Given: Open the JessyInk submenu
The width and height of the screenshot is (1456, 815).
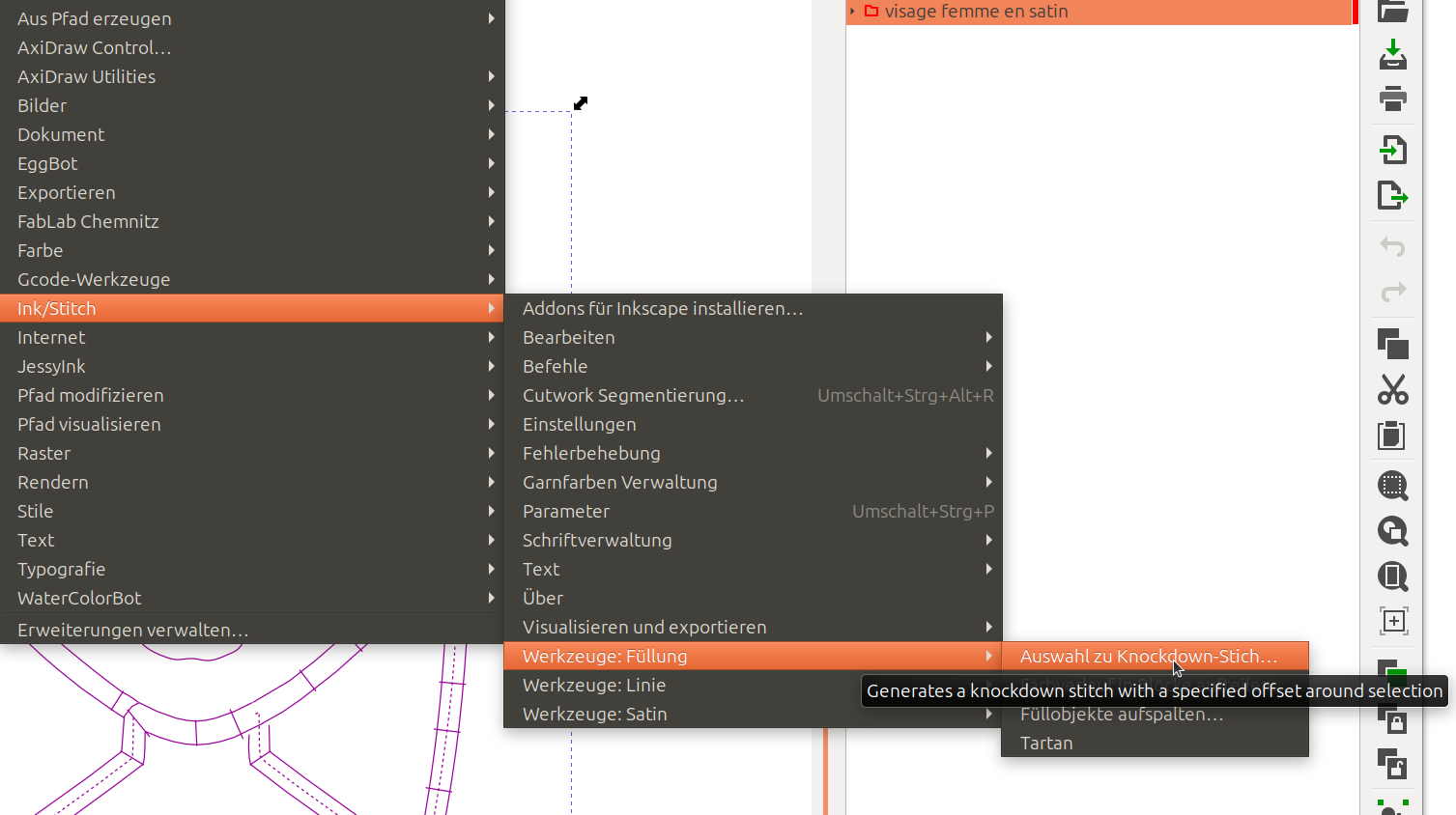Looking at the screenshot, I should [252, 366].
